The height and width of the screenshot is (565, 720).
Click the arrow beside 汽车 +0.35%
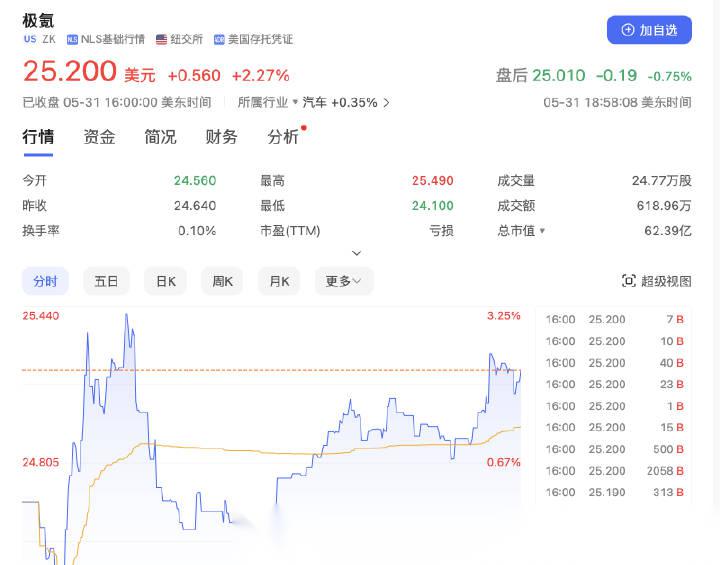point(386,103)
